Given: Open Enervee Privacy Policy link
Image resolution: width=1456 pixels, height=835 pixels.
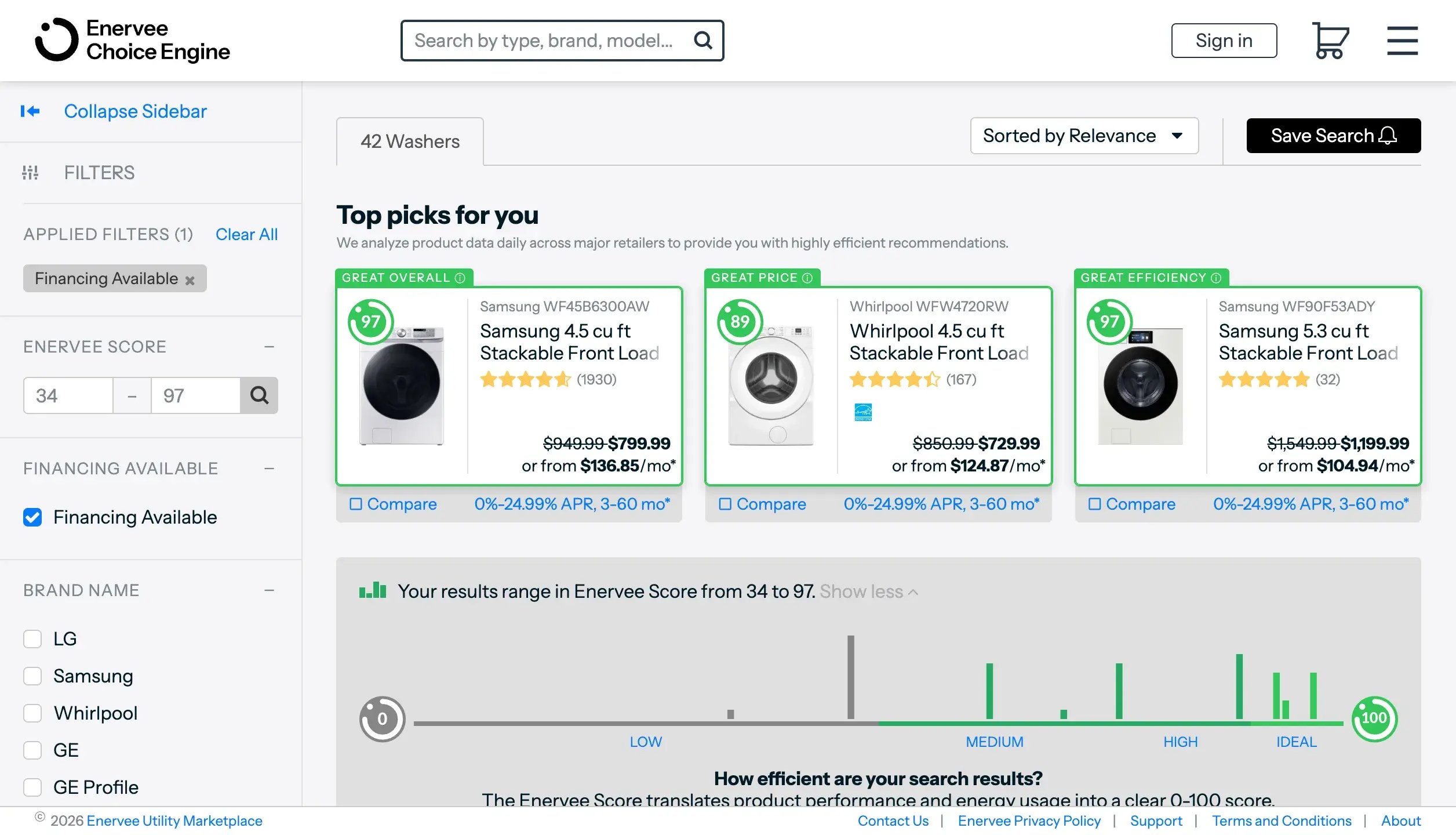Looking at the screenshot, I should click(x=1029, y=821).
